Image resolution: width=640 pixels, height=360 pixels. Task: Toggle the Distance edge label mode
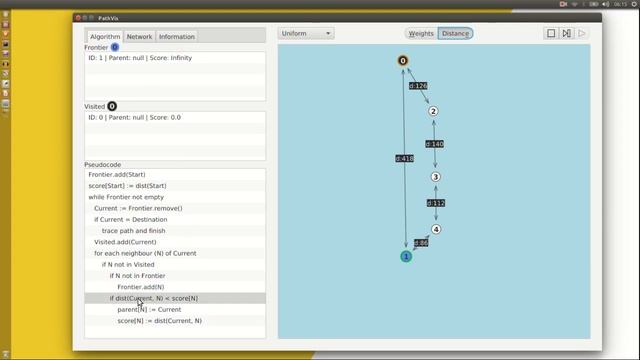pyautogui.click(x=455, y=33)
